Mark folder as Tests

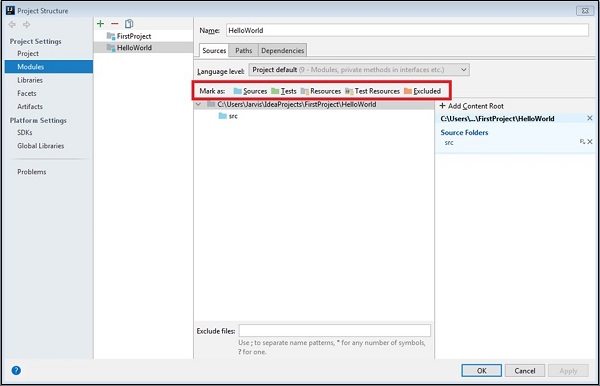[x=284, y=91]
